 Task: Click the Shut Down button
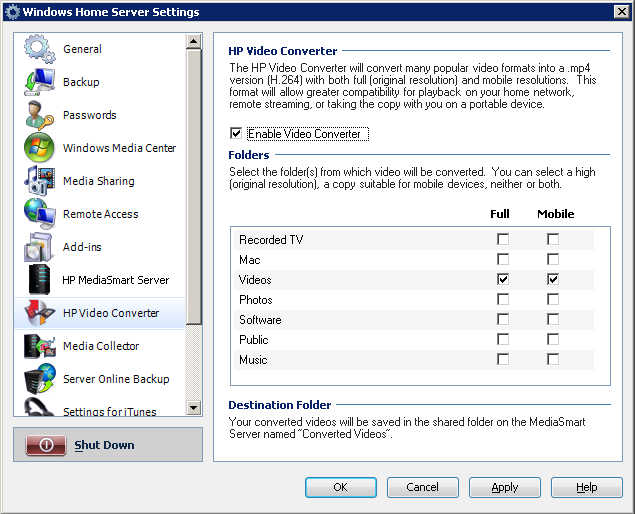pos(108,444)
